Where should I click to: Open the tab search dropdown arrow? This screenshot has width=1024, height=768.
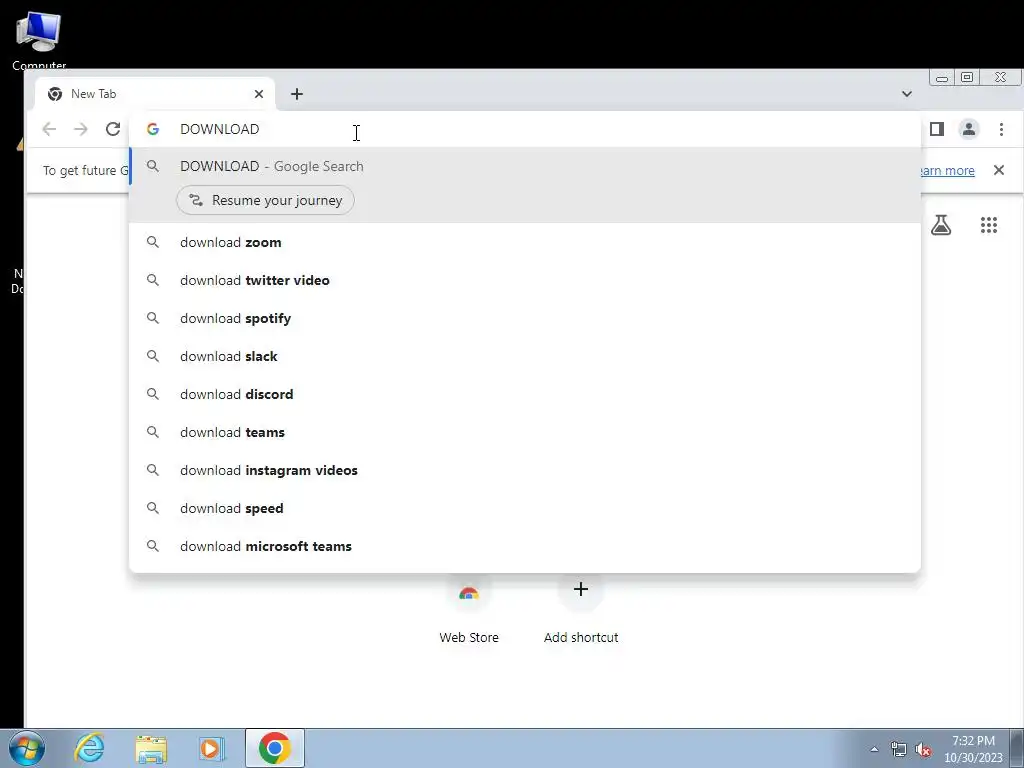907,94
